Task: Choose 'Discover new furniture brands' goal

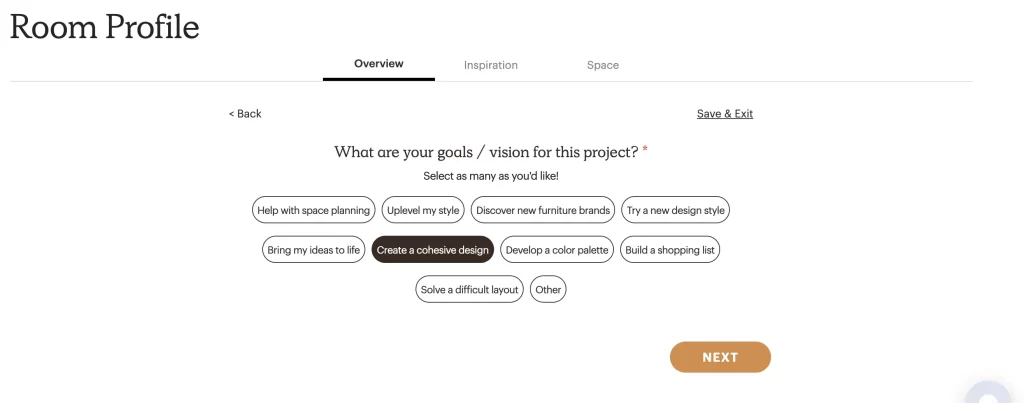Action: click(542, 210)
